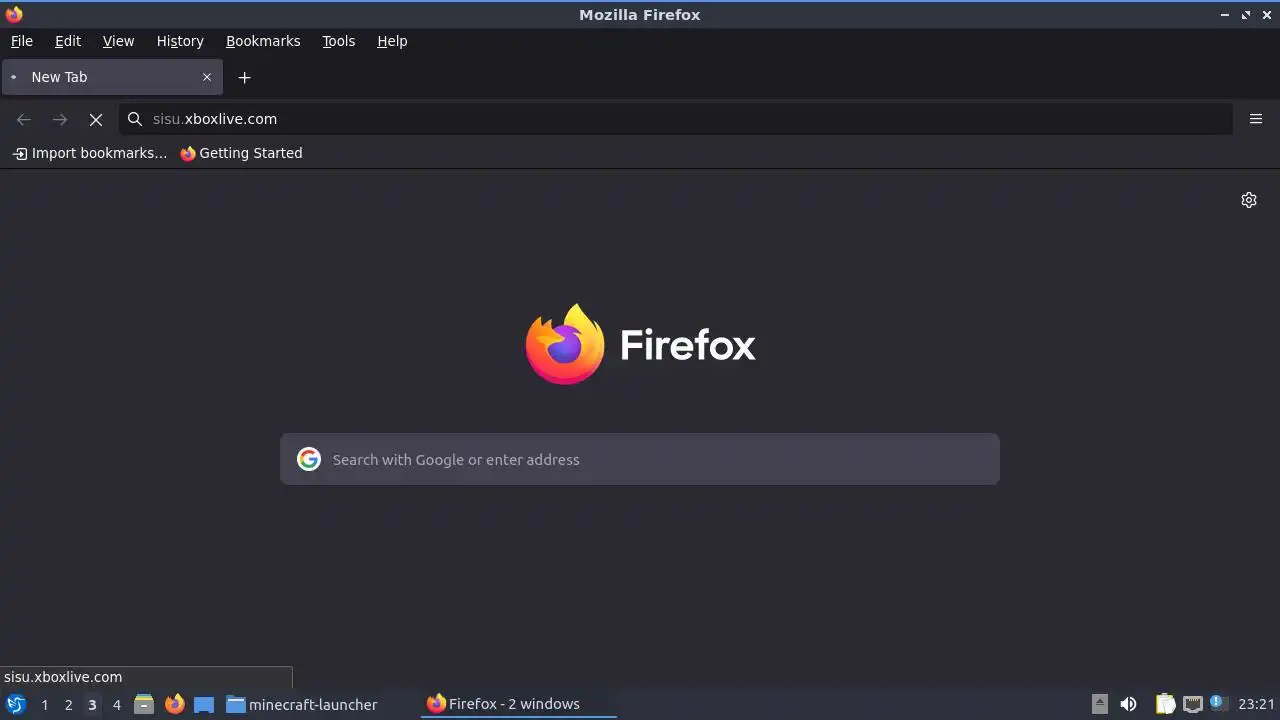Open the File menu

click(x=21, y=41)
